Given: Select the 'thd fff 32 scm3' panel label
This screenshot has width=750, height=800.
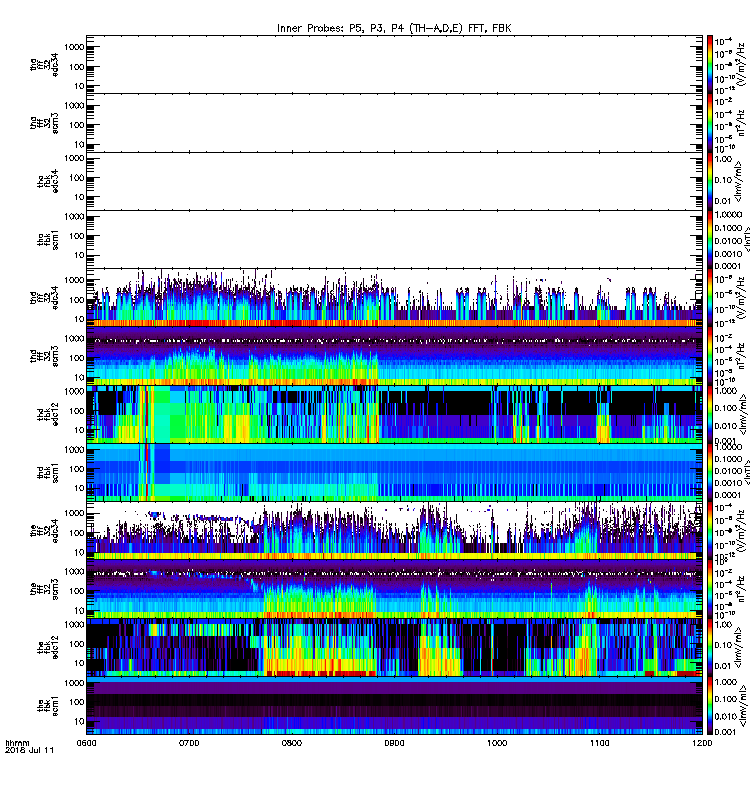Looking at the screenshot, I should point(44,356).
